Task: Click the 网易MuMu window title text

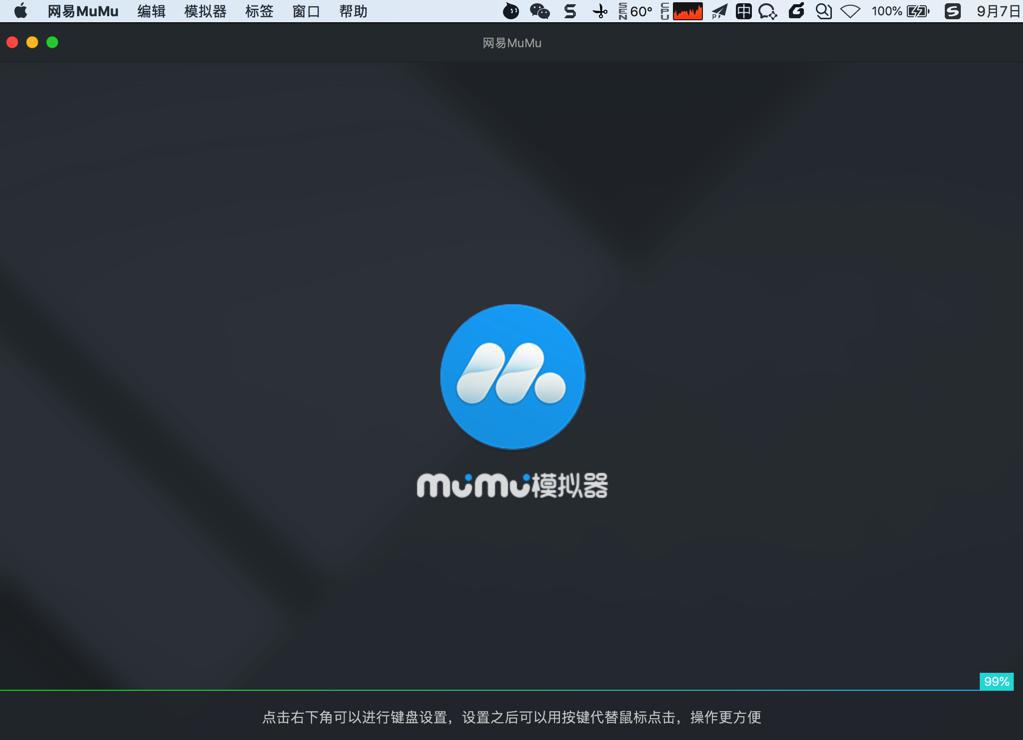Action: pyautogui.click(x=512, y=43)
